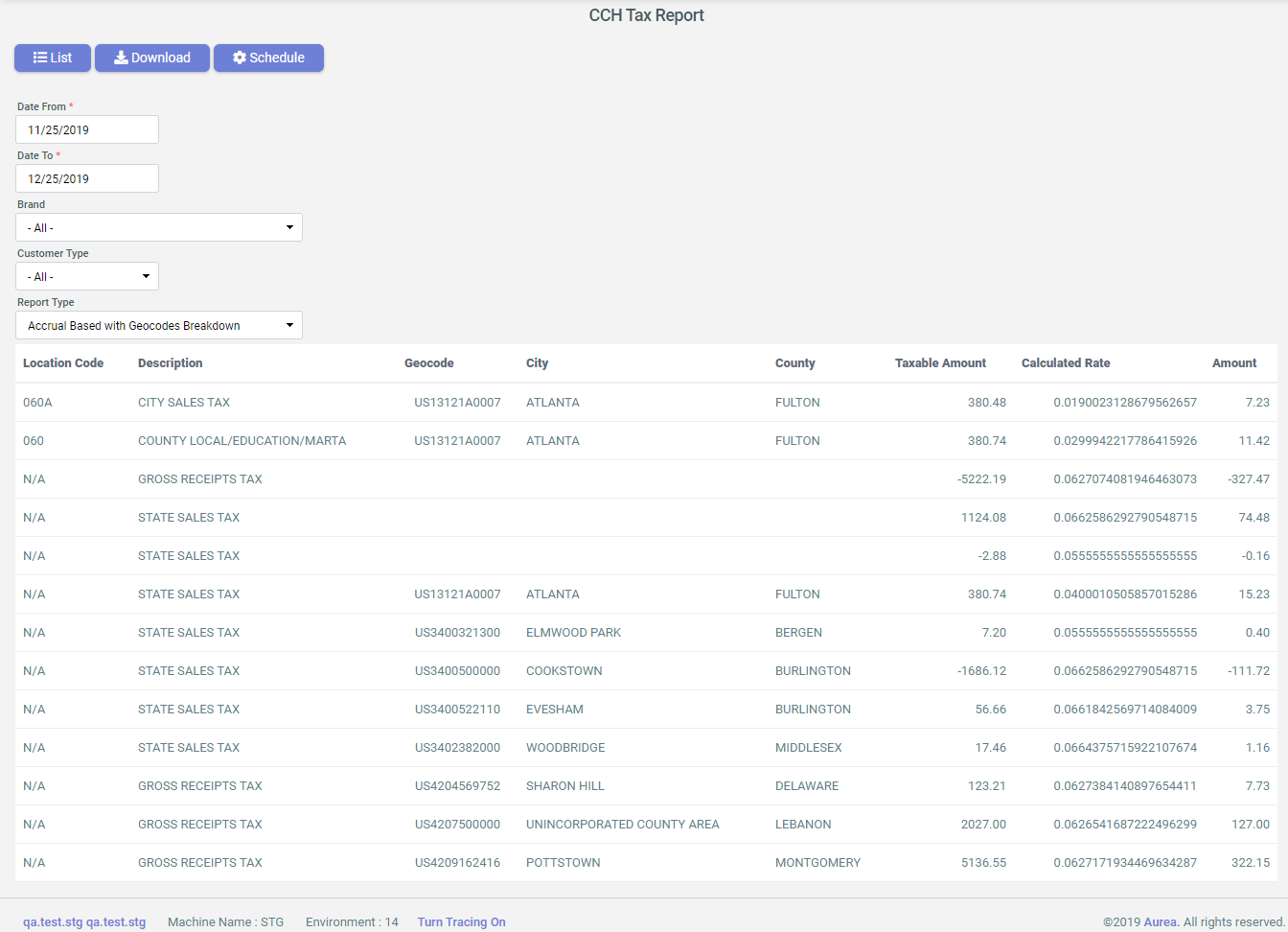Click the City column header

pos(538,363)
